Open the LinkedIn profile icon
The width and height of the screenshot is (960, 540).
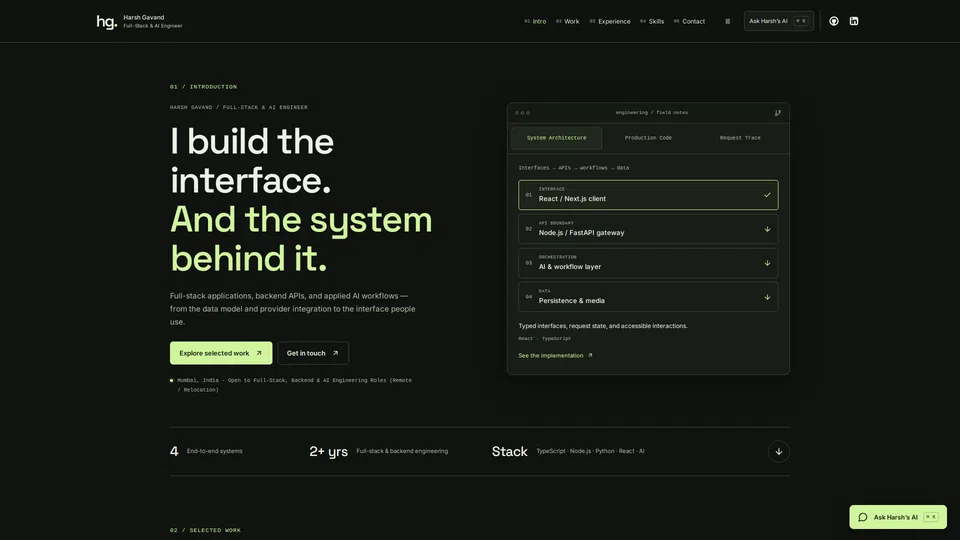coord(853,21)
